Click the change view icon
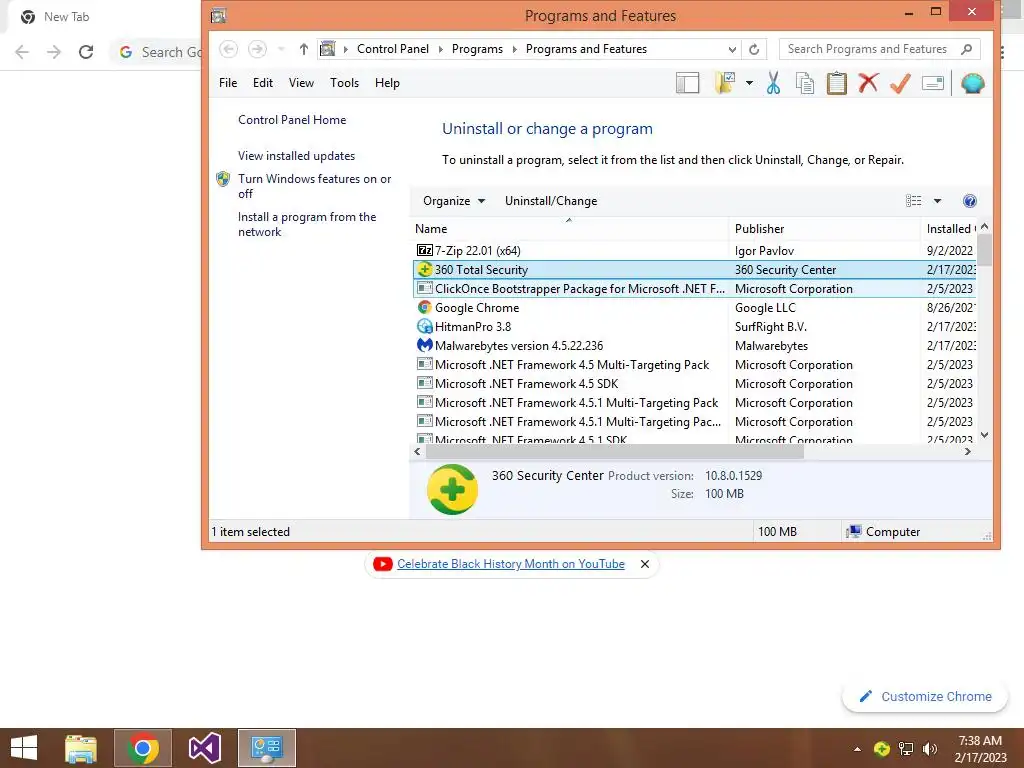Image resolution: width=1024 pixels, height=768 pixels. (x=913, y=201)
